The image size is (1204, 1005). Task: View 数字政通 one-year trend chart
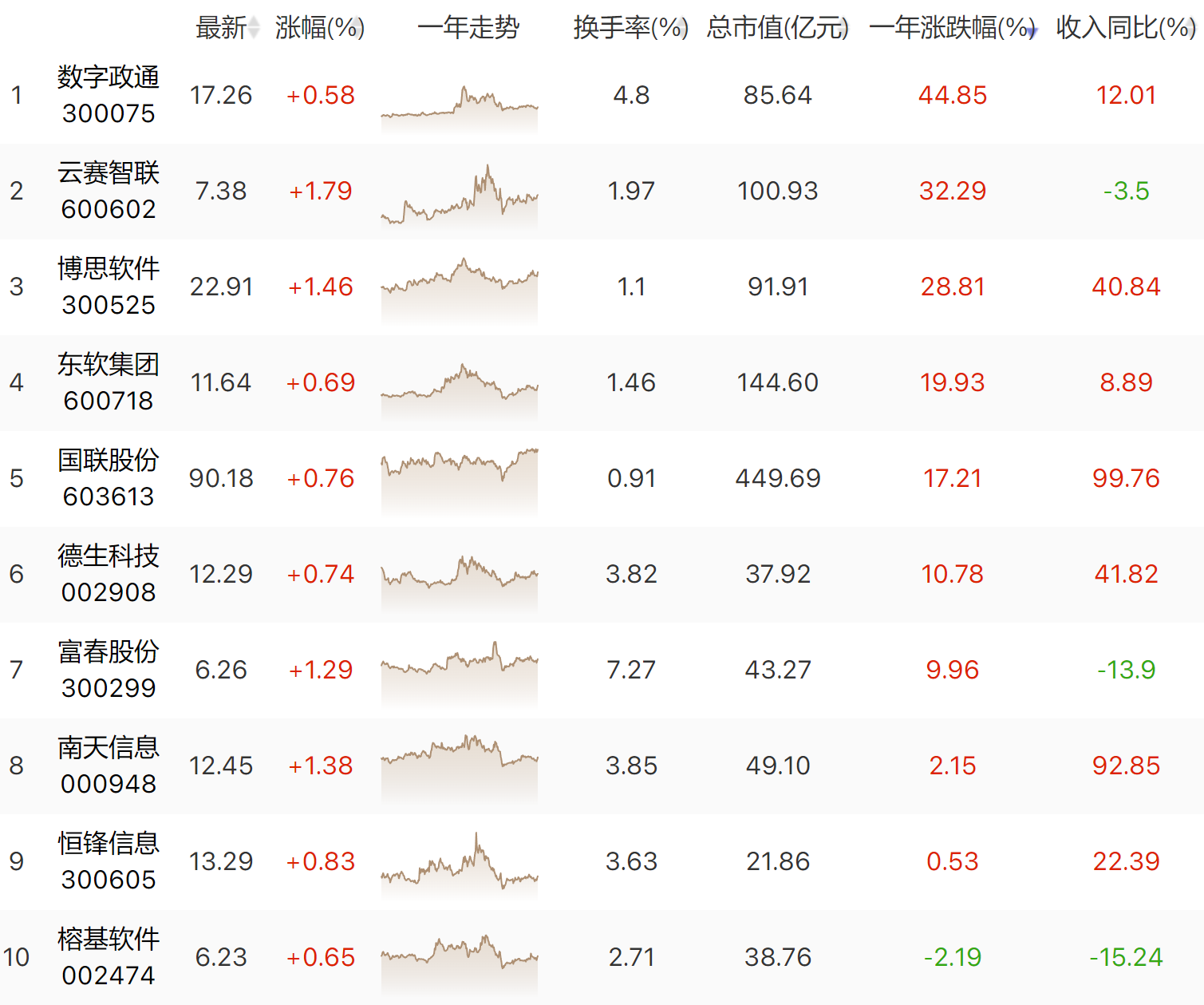tap(460, 108)
